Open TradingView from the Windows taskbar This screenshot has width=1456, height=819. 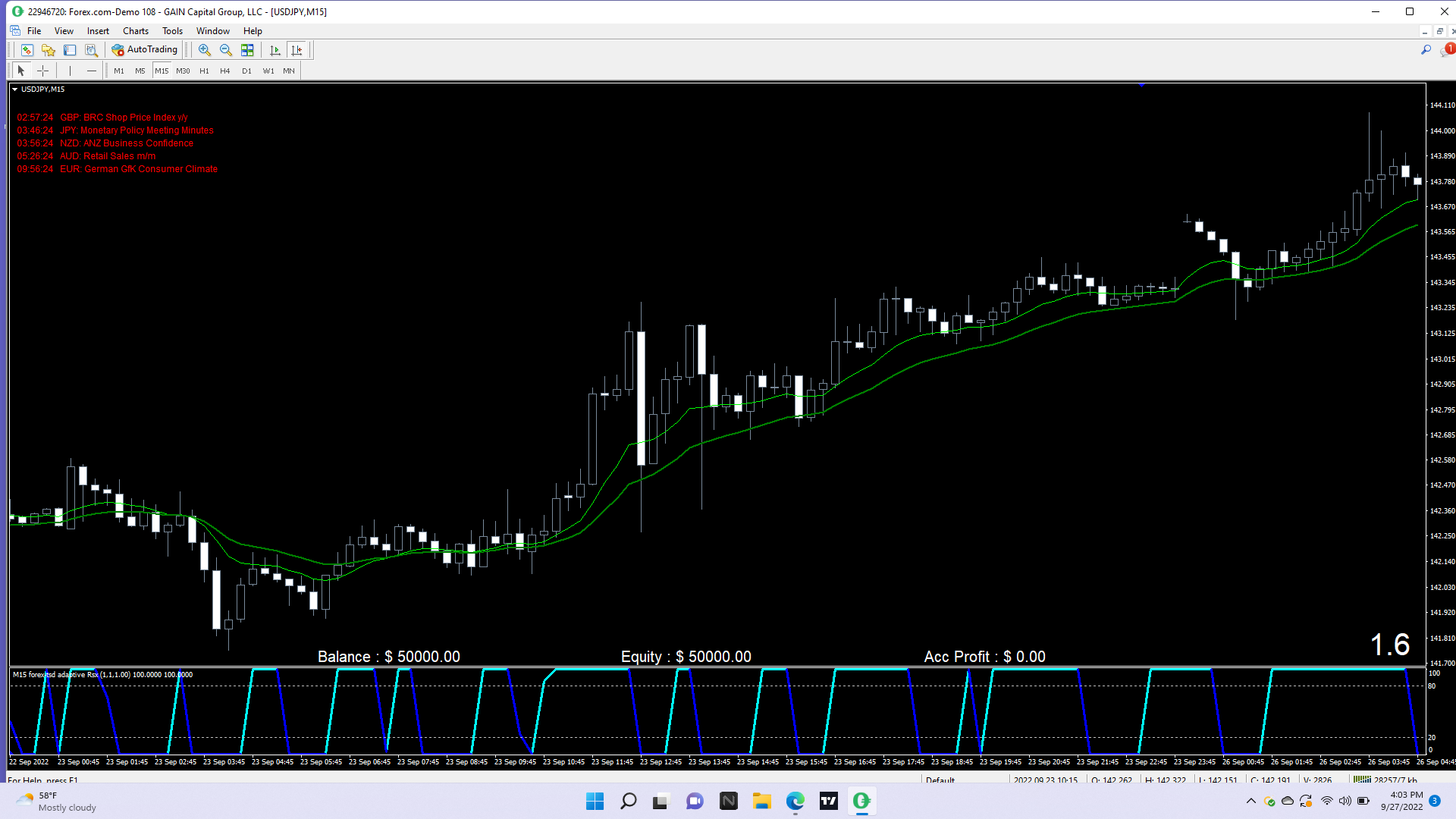(828, 801)
